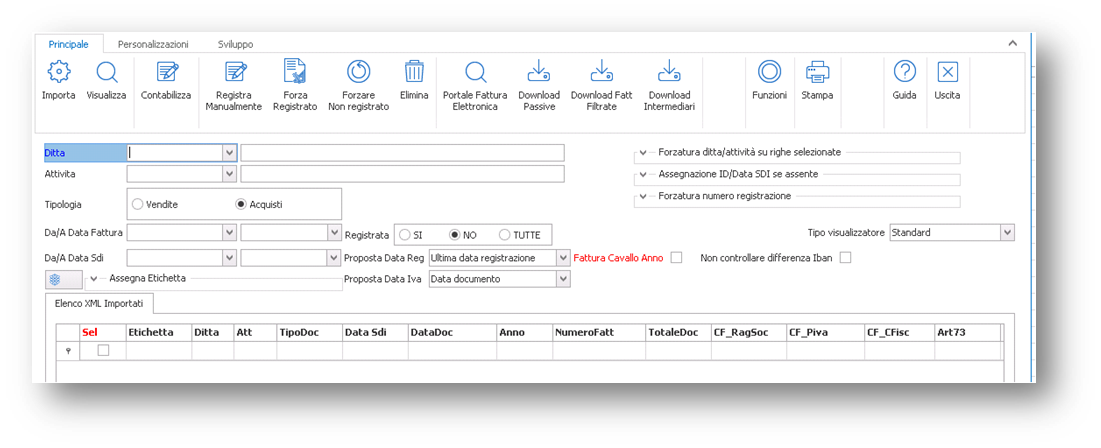Click the label icon button beside Assegna Etichetta
The height and width of the screenshot is (448, 1101).
click(63, 279)
